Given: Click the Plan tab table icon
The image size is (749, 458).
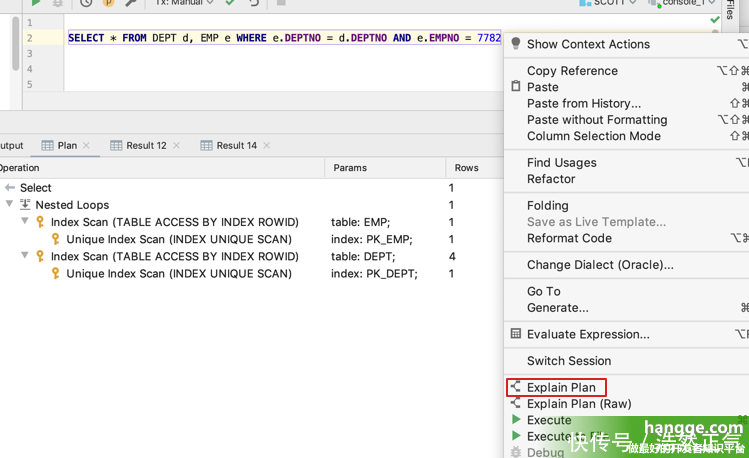Looking at the screenshot, I should (x=47, y=146).
